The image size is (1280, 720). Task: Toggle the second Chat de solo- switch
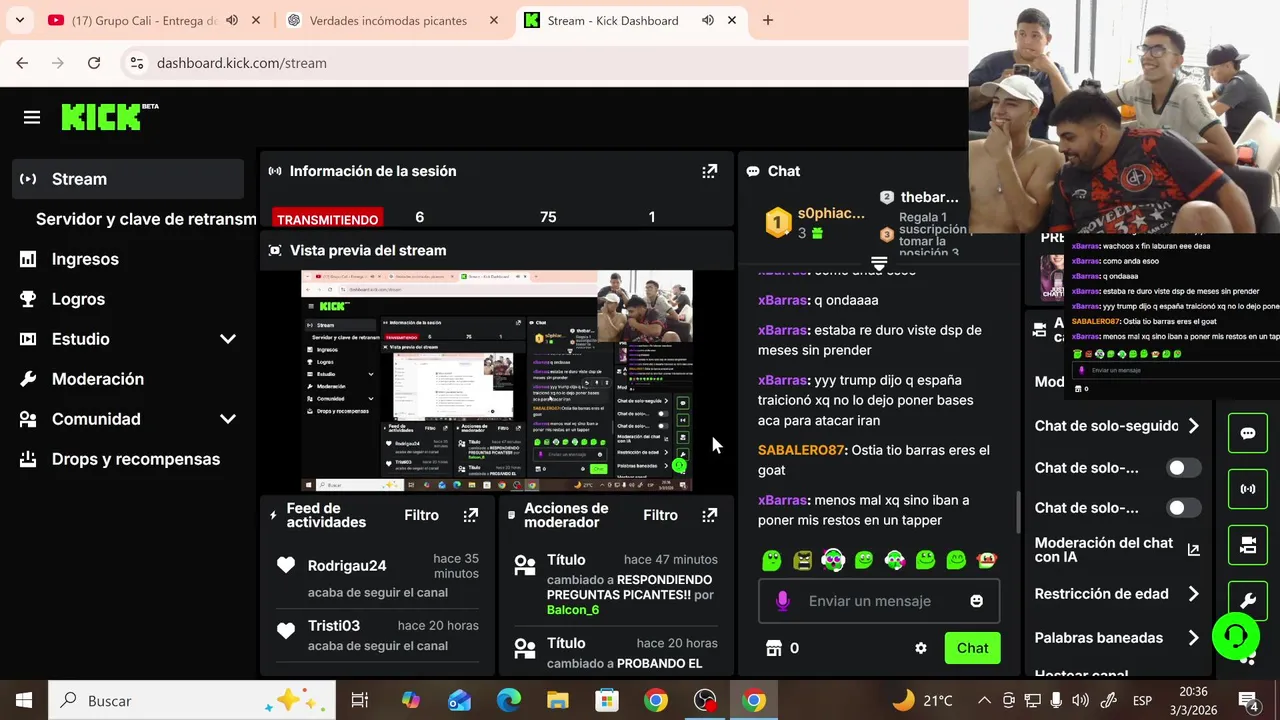coord(1184,508)
